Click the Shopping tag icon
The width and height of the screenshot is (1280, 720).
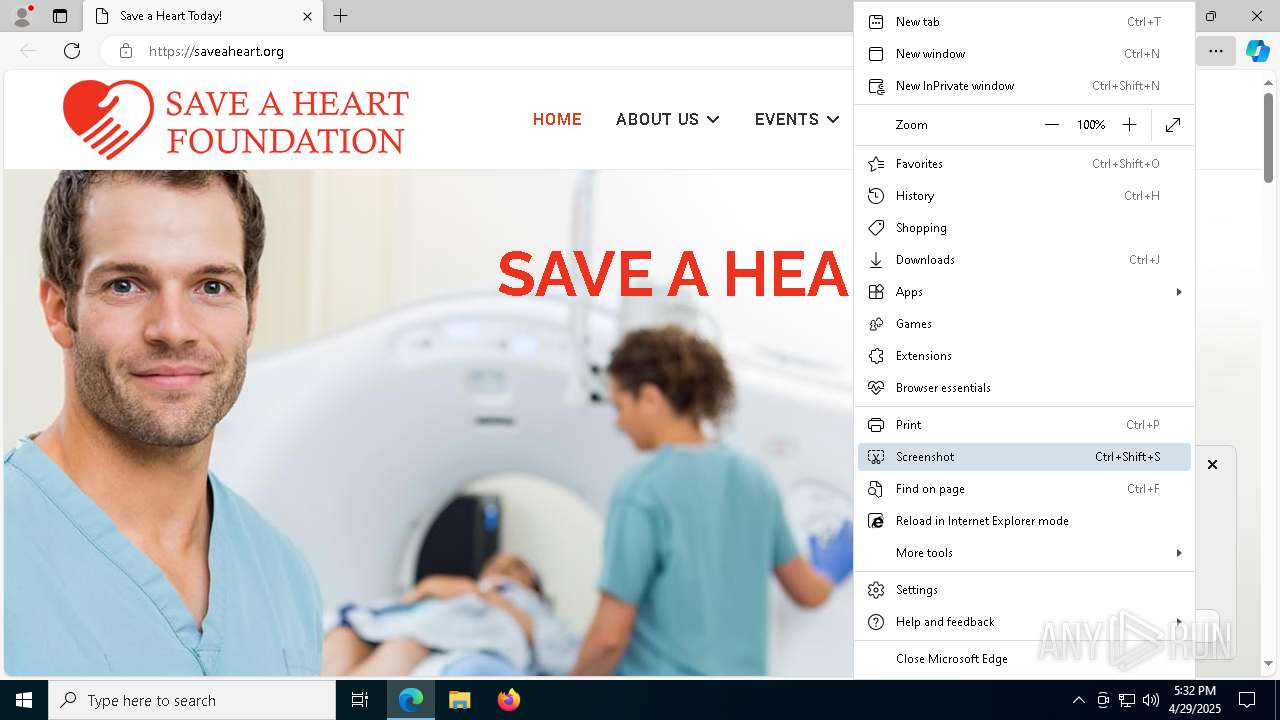point(876,228)
